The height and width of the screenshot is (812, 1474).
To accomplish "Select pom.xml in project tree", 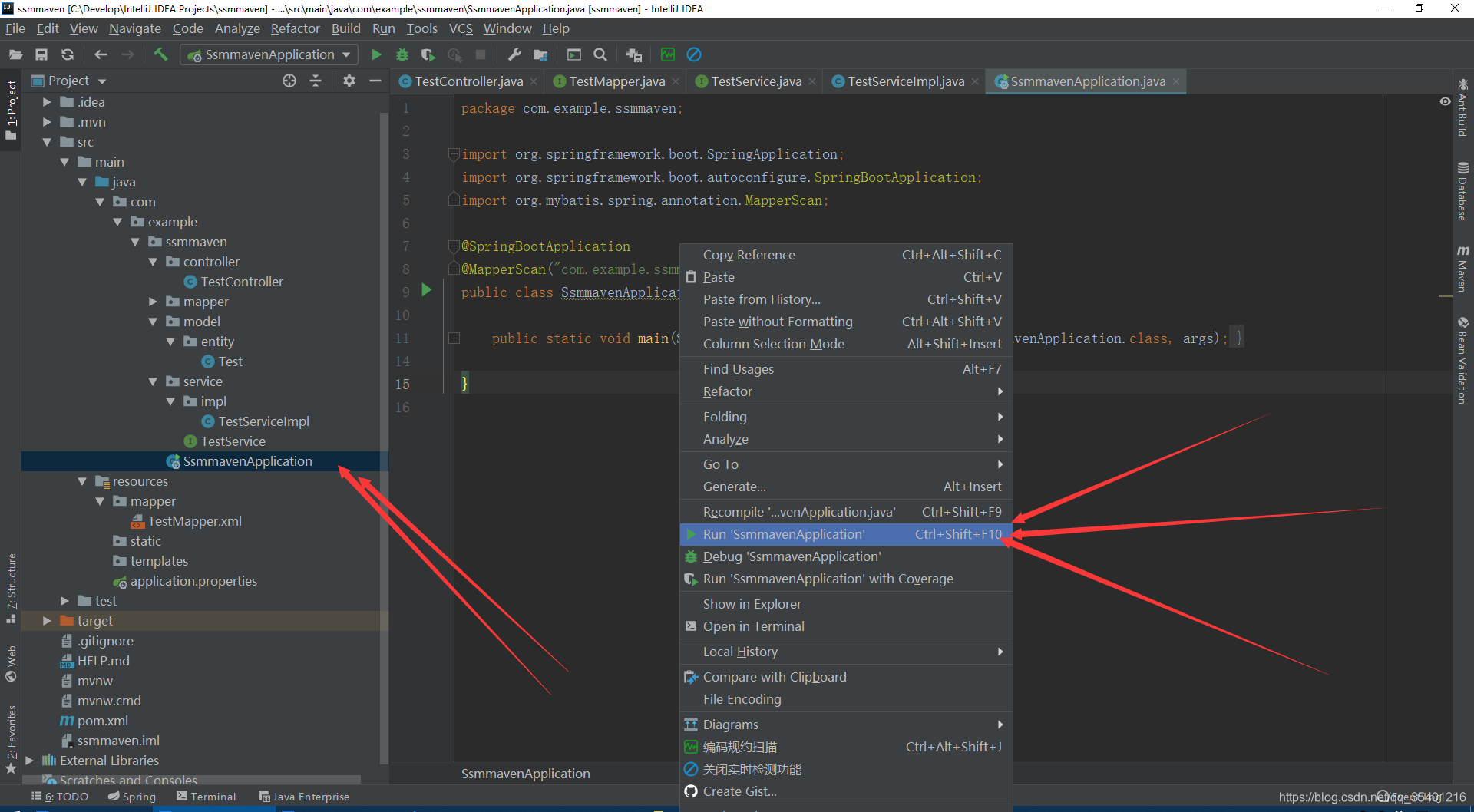I will (x=102, y=721).
